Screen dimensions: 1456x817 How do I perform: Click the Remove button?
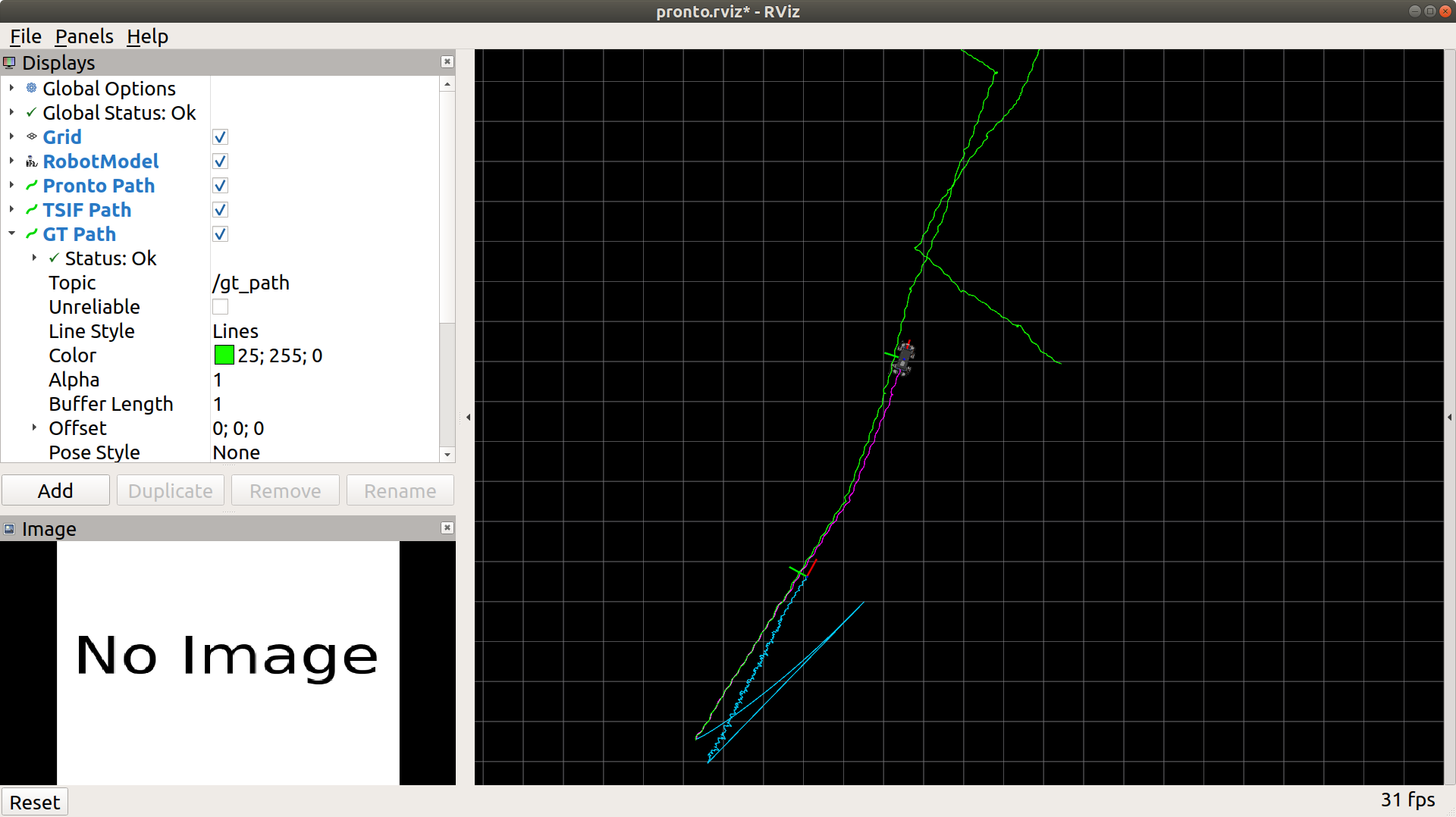[x=285, y=490]
